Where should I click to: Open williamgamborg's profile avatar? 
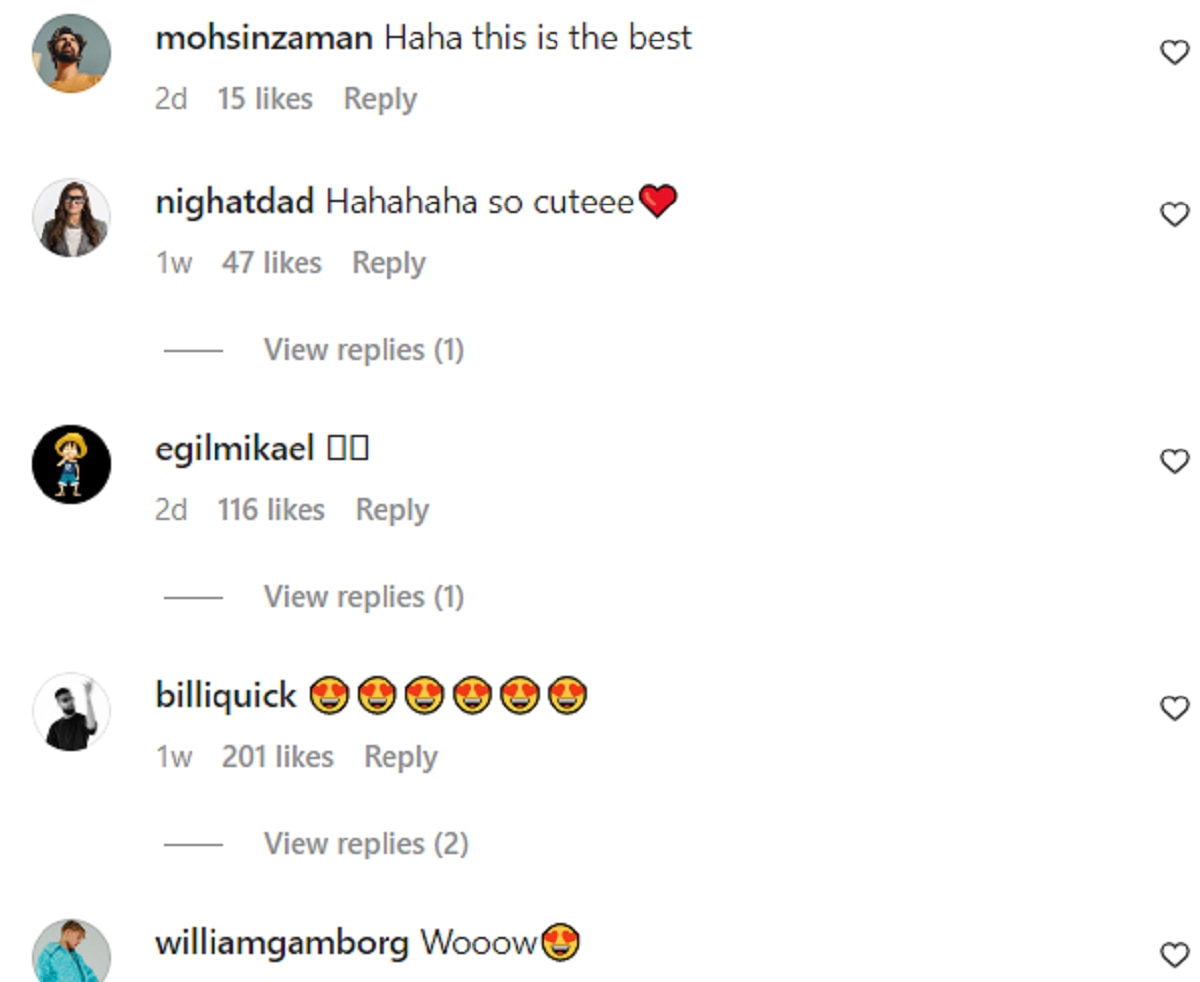coord(71,951)
